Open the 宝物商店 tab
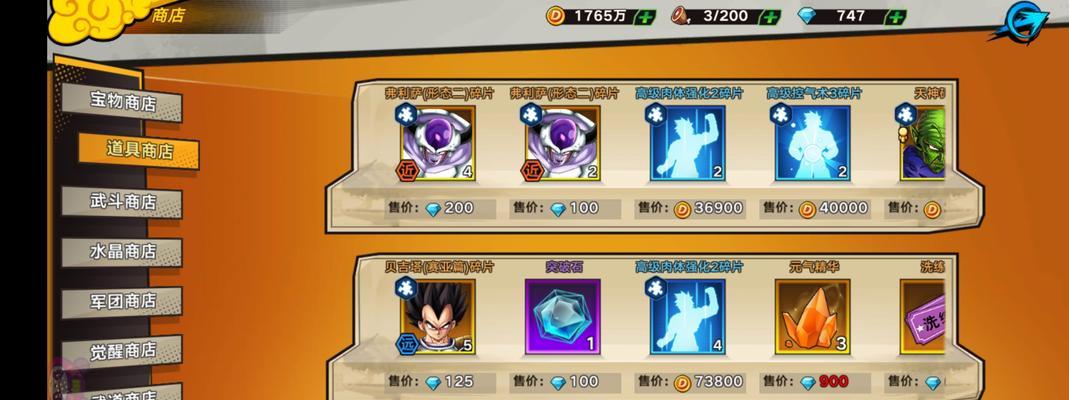The image size is (1069, 400). pyautogui.click(x=123, y=102)
